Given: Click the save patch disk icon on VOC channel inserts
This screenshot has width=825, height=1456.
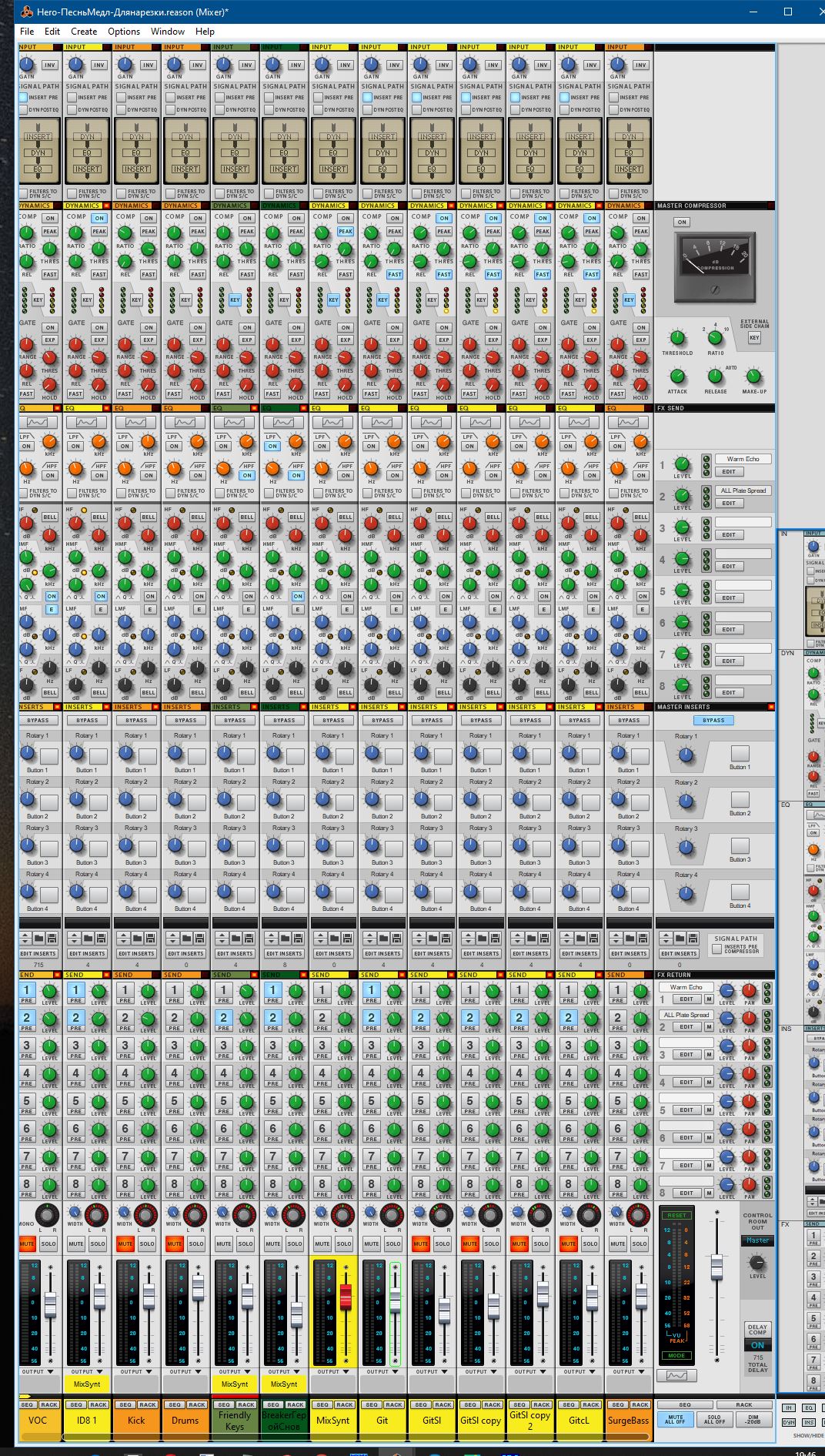Looking at the screenshot, I should (x=52, y=938).
